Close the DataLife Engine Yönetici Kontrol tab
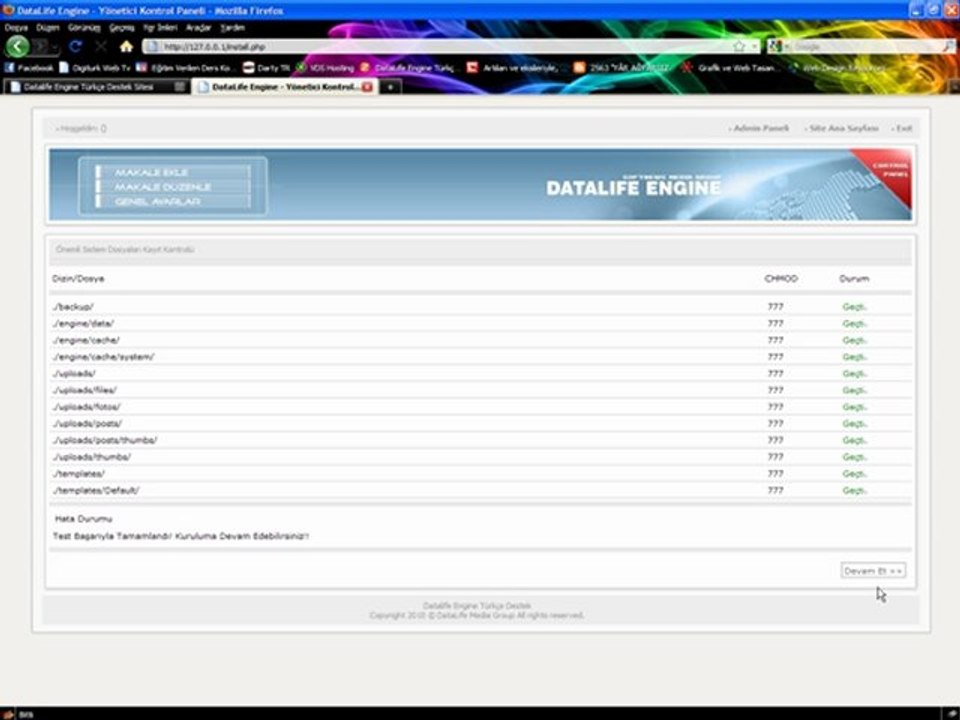The height and width of the screenshot is (720, 960). coord(367,87)
